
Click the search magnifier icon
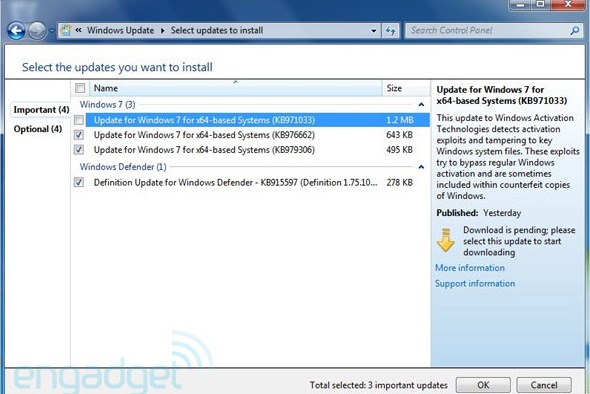click(x=575, y=30)
